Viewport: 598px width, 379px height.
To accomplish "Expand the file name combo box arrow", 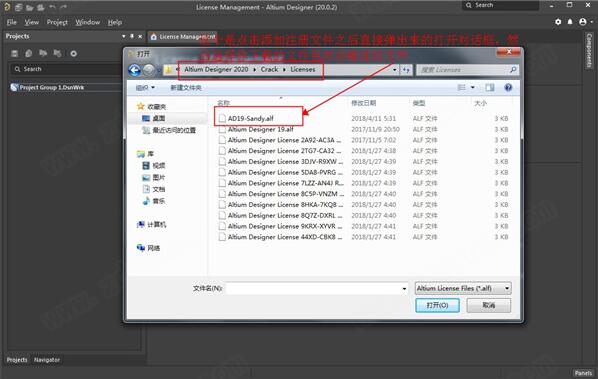I will 404,289.
